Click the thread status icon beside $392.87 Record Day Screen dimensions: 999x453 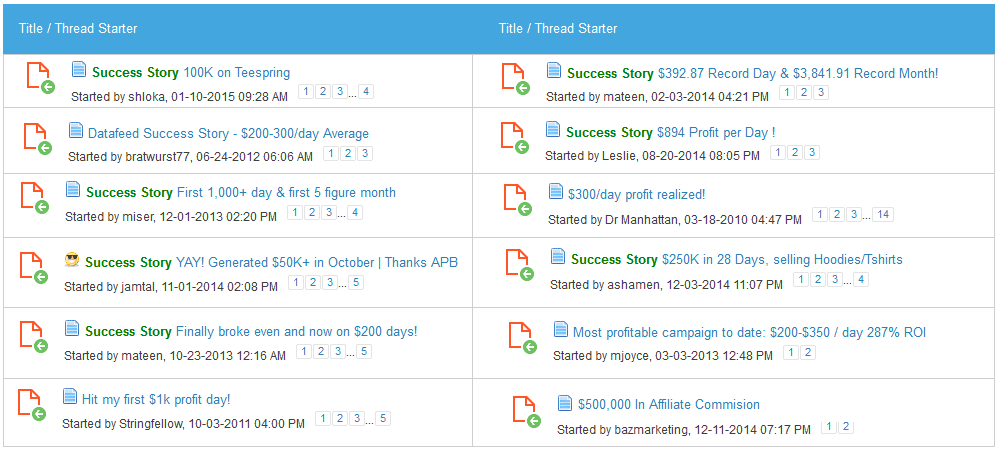(x=516, y=78)
